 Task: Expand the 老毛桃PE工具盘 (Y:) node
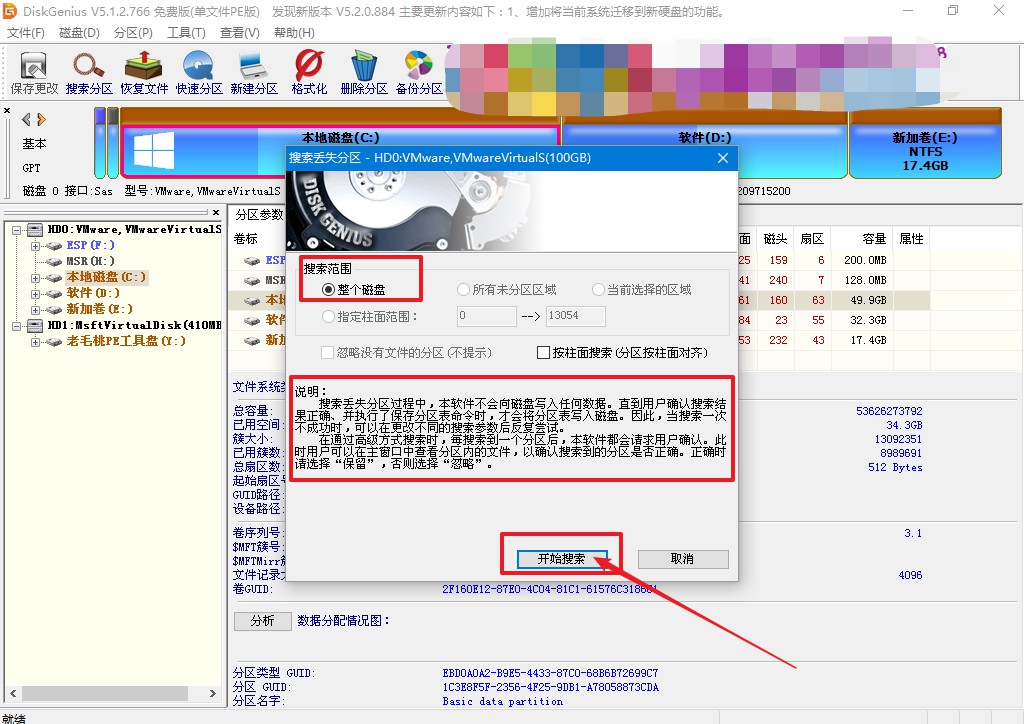35,342
